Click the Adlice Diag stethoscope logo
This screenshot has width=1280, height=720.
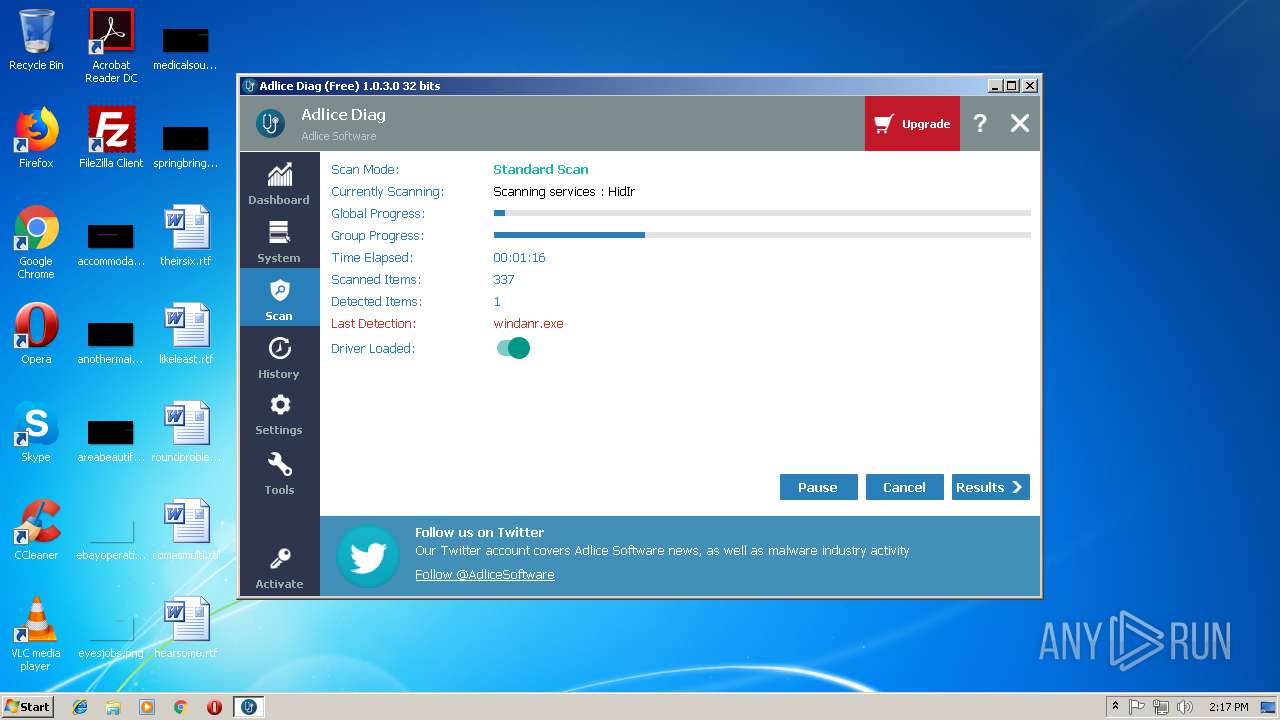click(x=270, y=123)
